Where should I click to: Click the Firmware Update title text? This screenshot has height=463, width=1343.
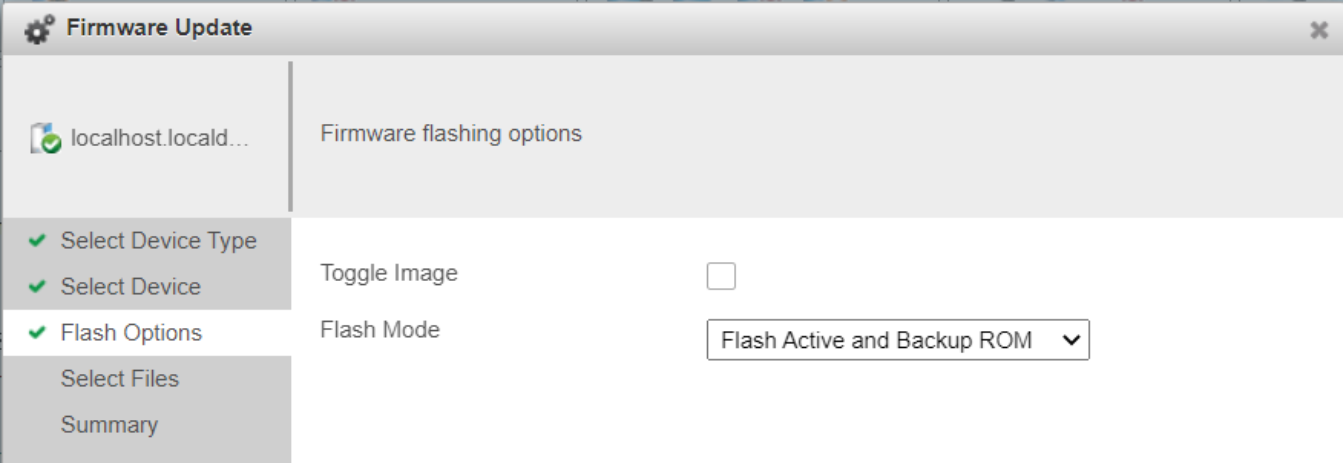point(159,28)
